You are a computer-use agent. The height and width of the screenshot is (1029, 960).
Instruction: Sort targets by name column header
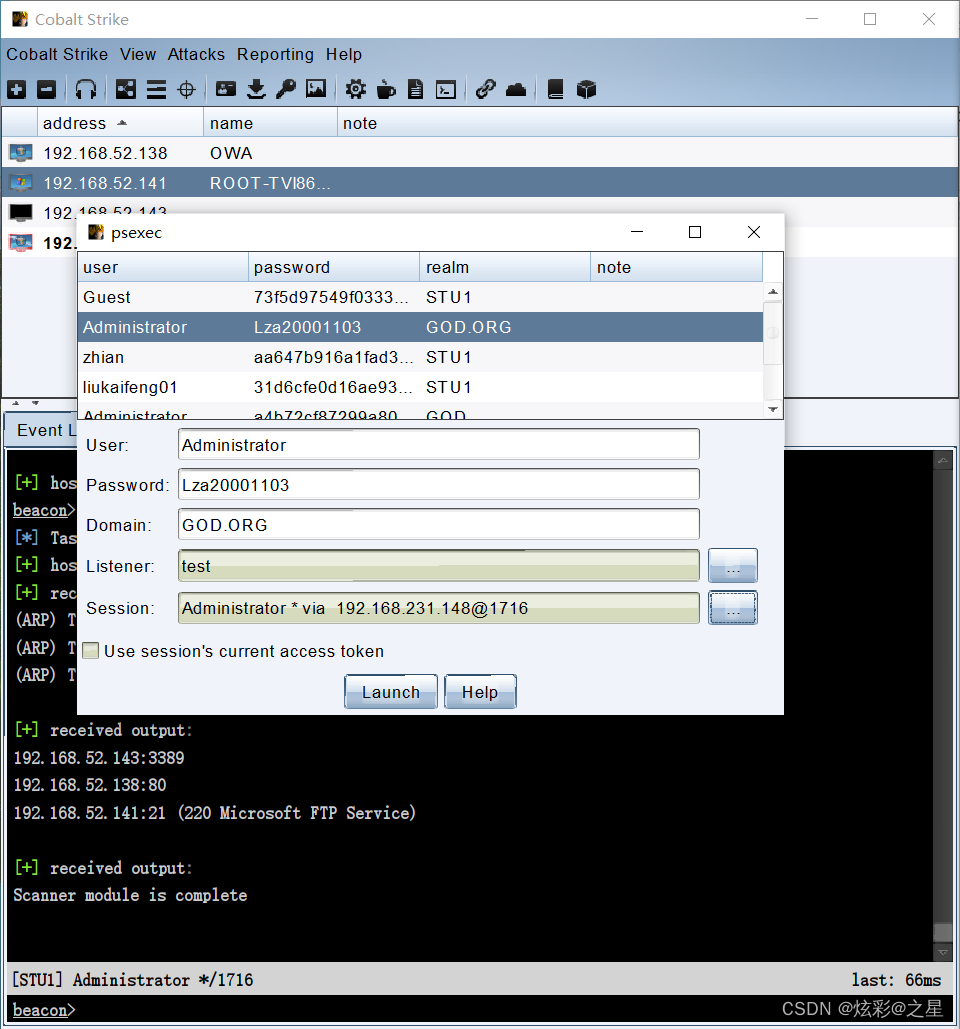pos(270,123)
